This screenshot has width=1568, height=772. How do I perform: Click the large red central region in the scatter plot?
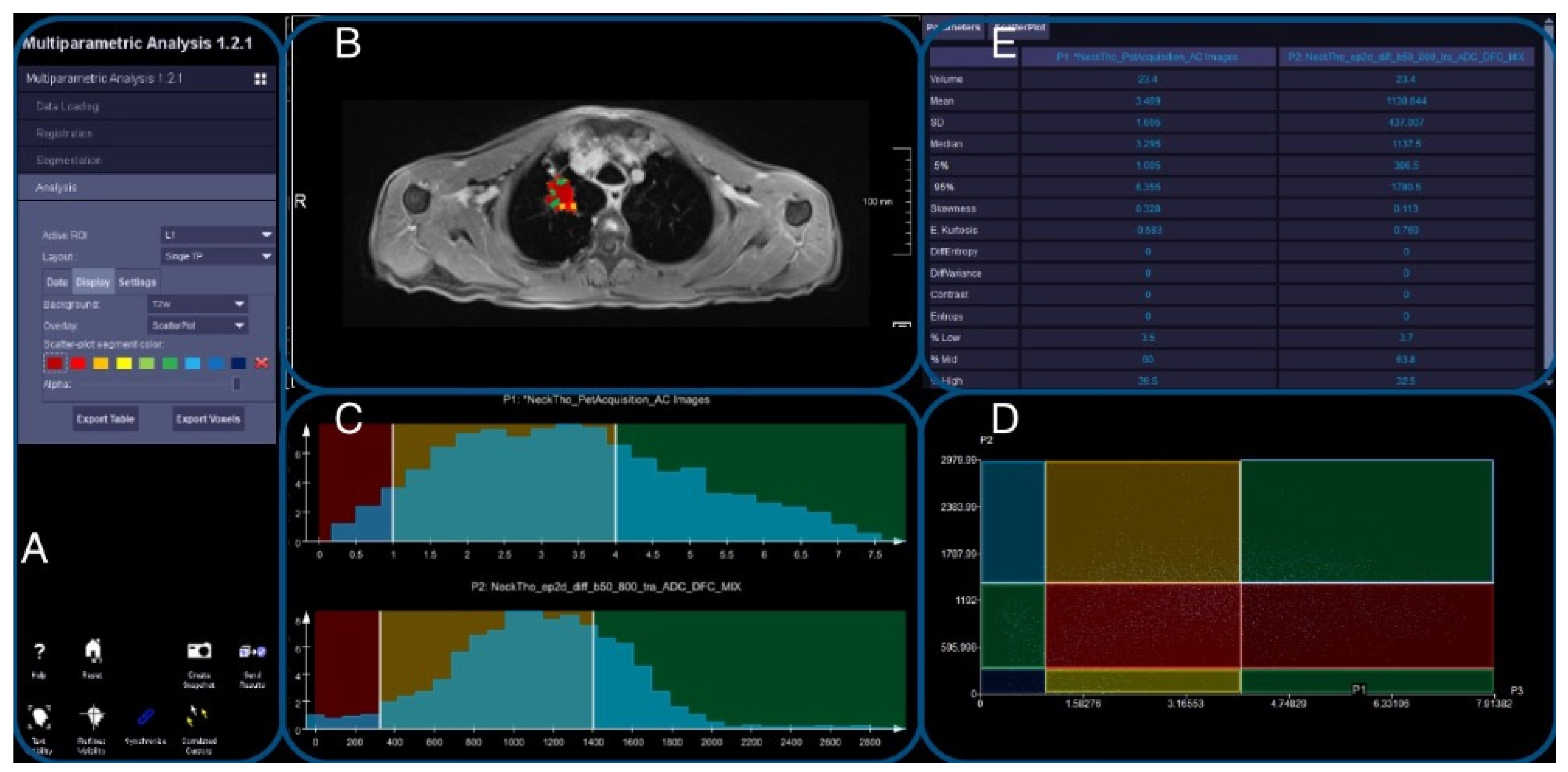pyautogui.click(x=1143, y=625)
